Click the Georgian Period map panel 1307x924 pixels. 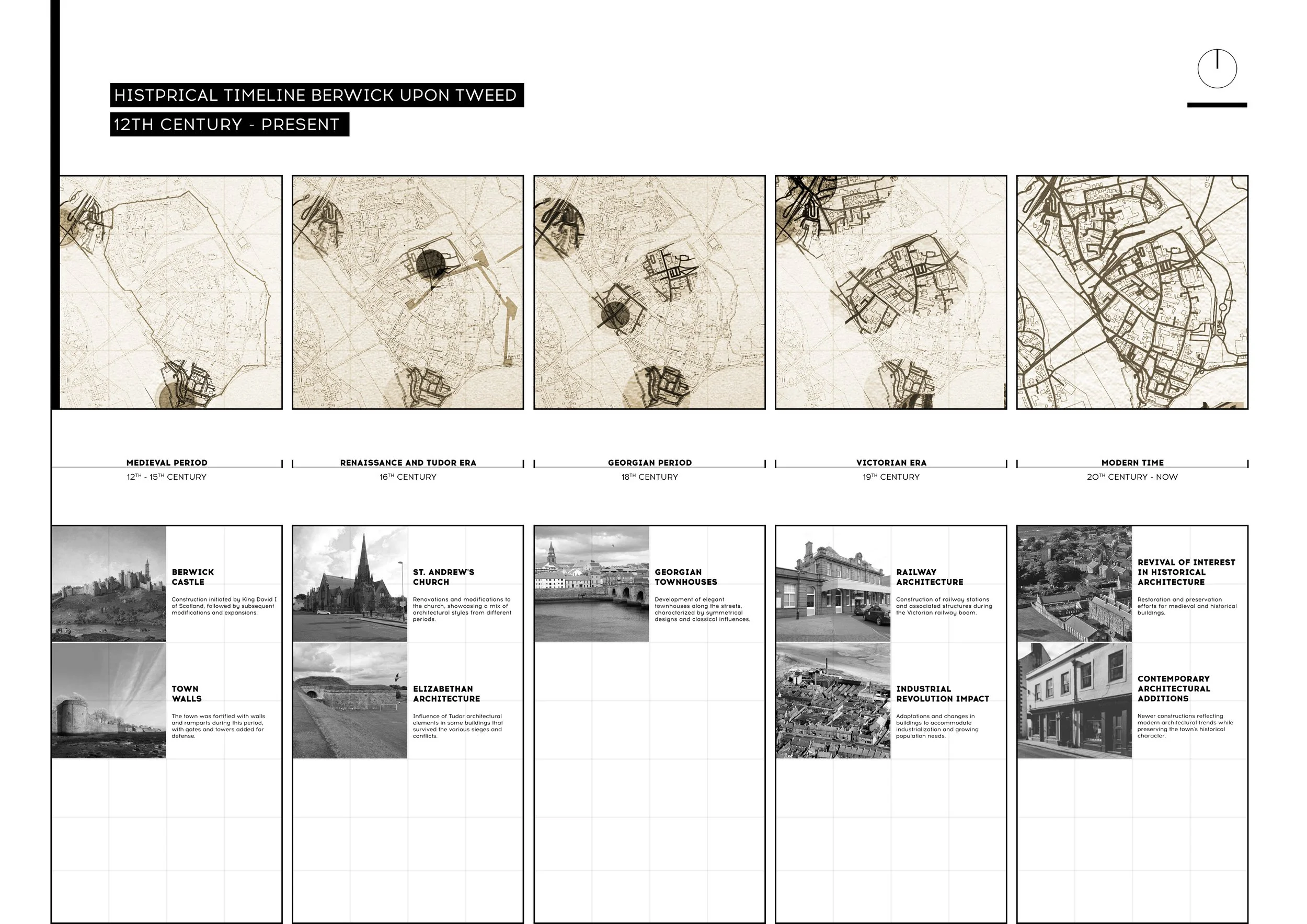(x=649, y=292)
